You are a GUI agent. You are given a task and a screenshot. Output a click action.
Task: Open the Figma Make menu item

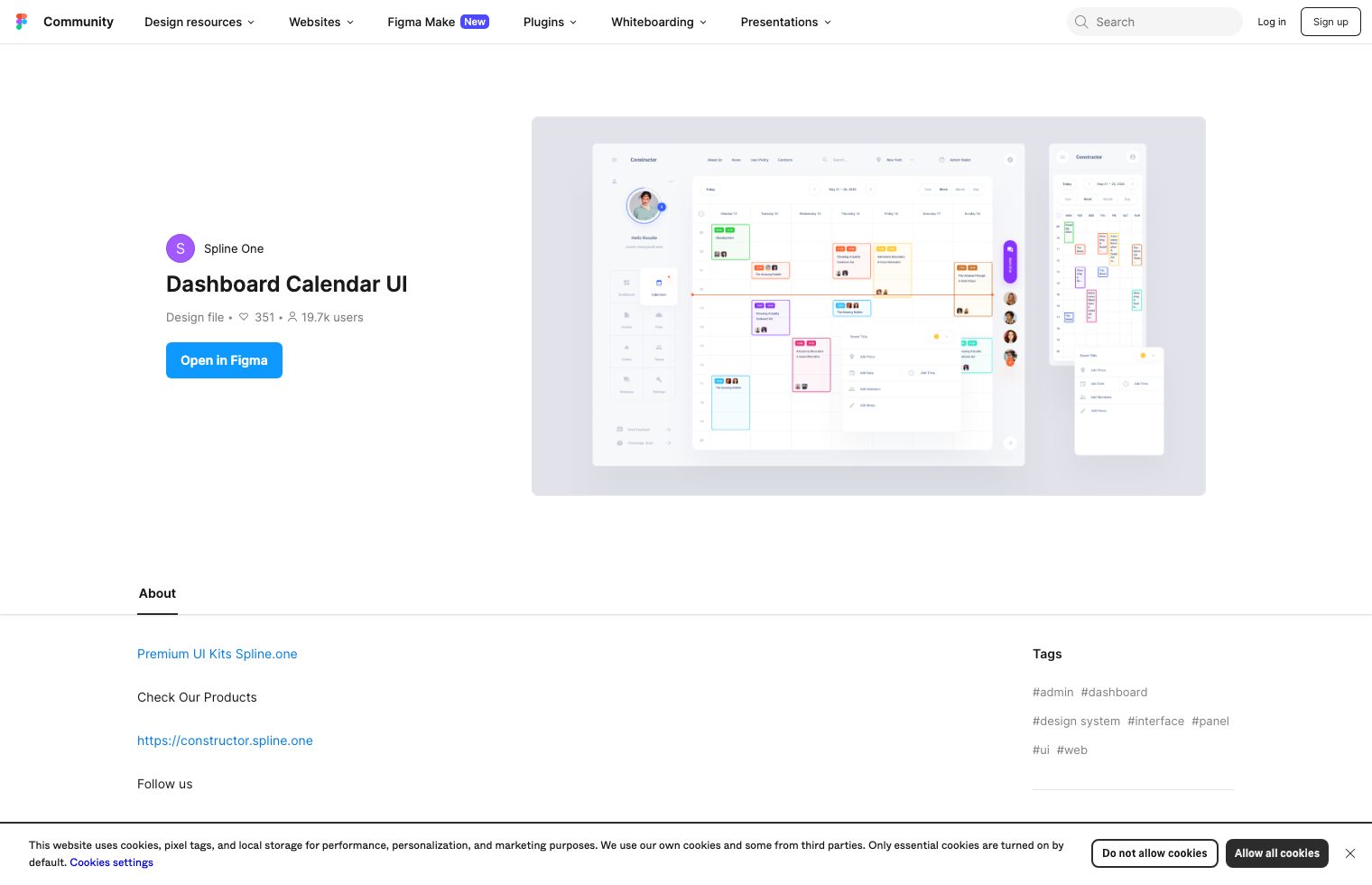(421, 22)
